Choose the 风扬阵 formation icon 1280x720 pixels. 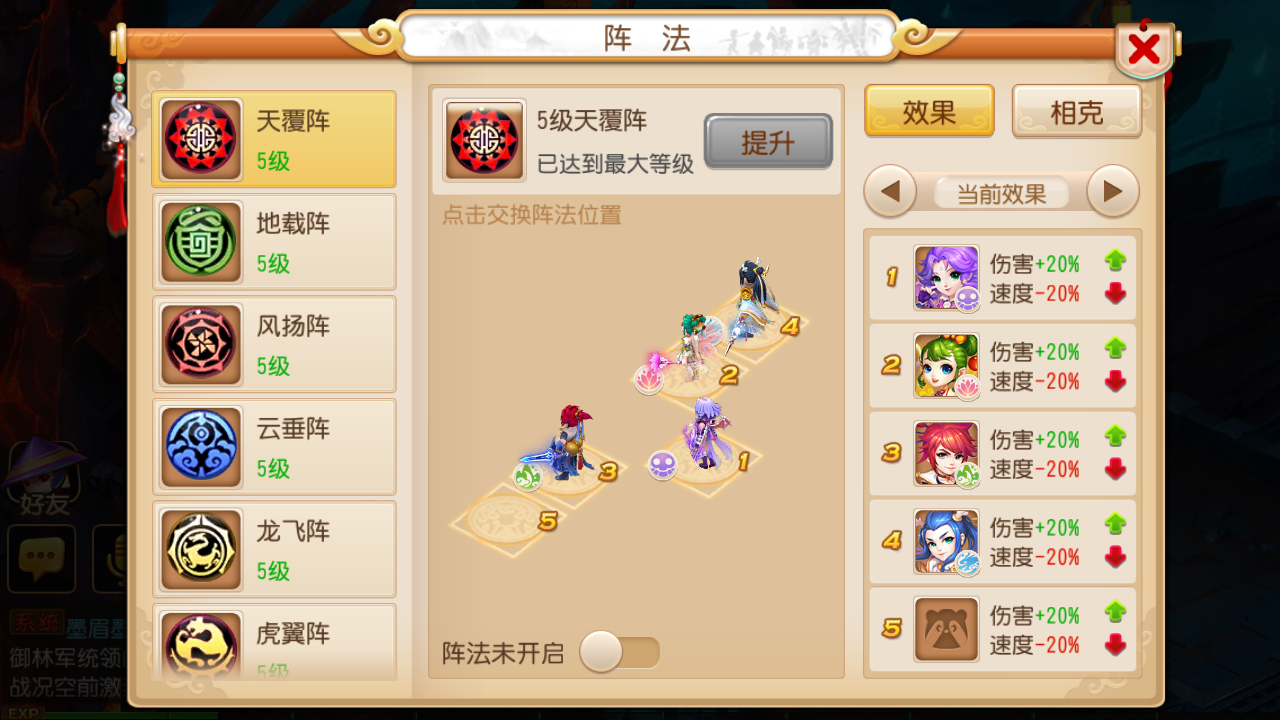click(x=201, y=345)
